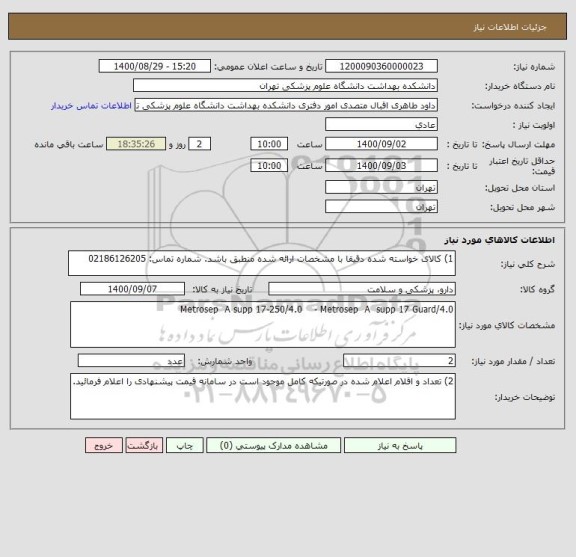Click the مشخصات کالای مورد نیاز label
Screen dimensions: 576x557
507,325
